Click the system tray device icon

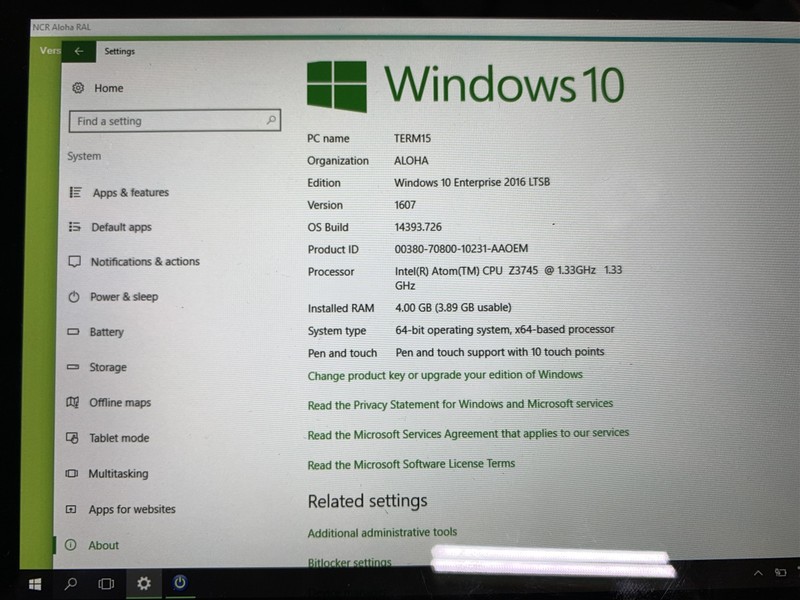(x=780, y=572)
